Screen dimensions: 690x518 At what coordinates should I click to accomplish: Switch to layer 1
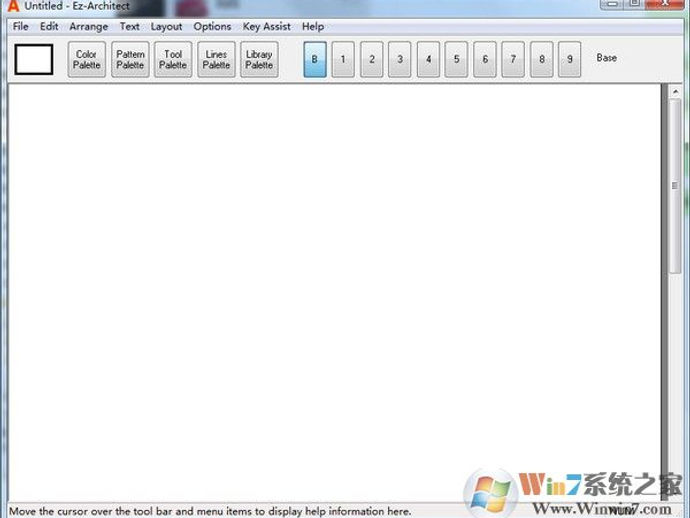pyautogui.click(x=343, y=59)
